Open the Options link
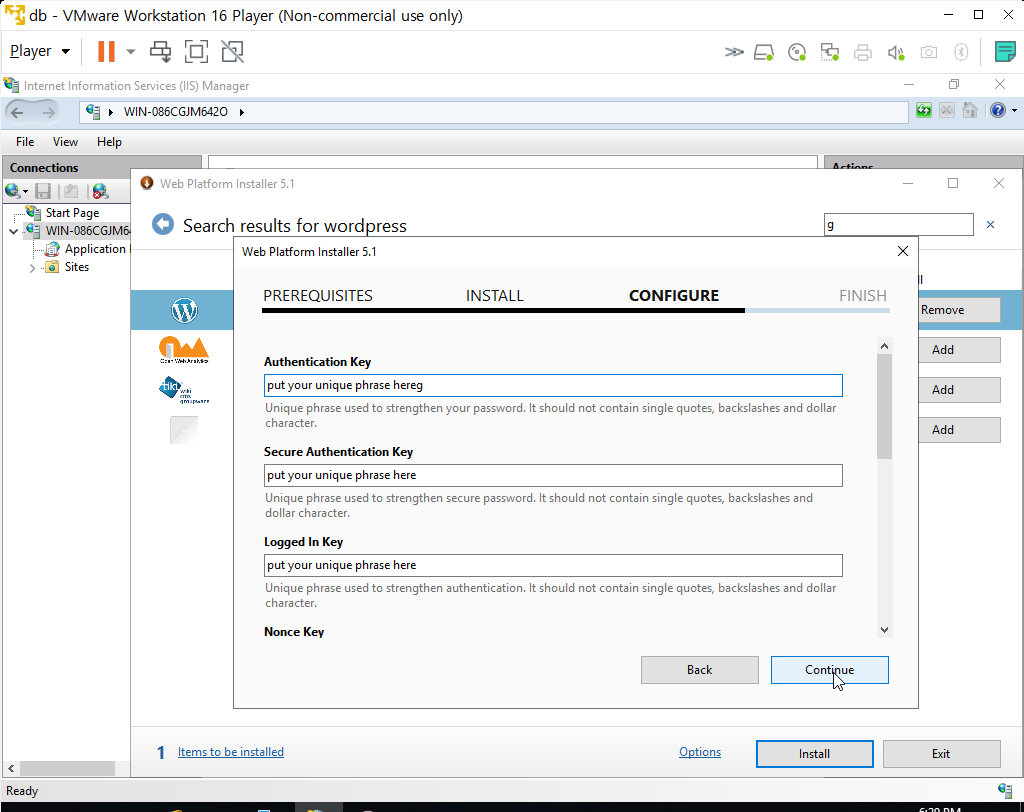1024x812 pixels. [699, 752]
